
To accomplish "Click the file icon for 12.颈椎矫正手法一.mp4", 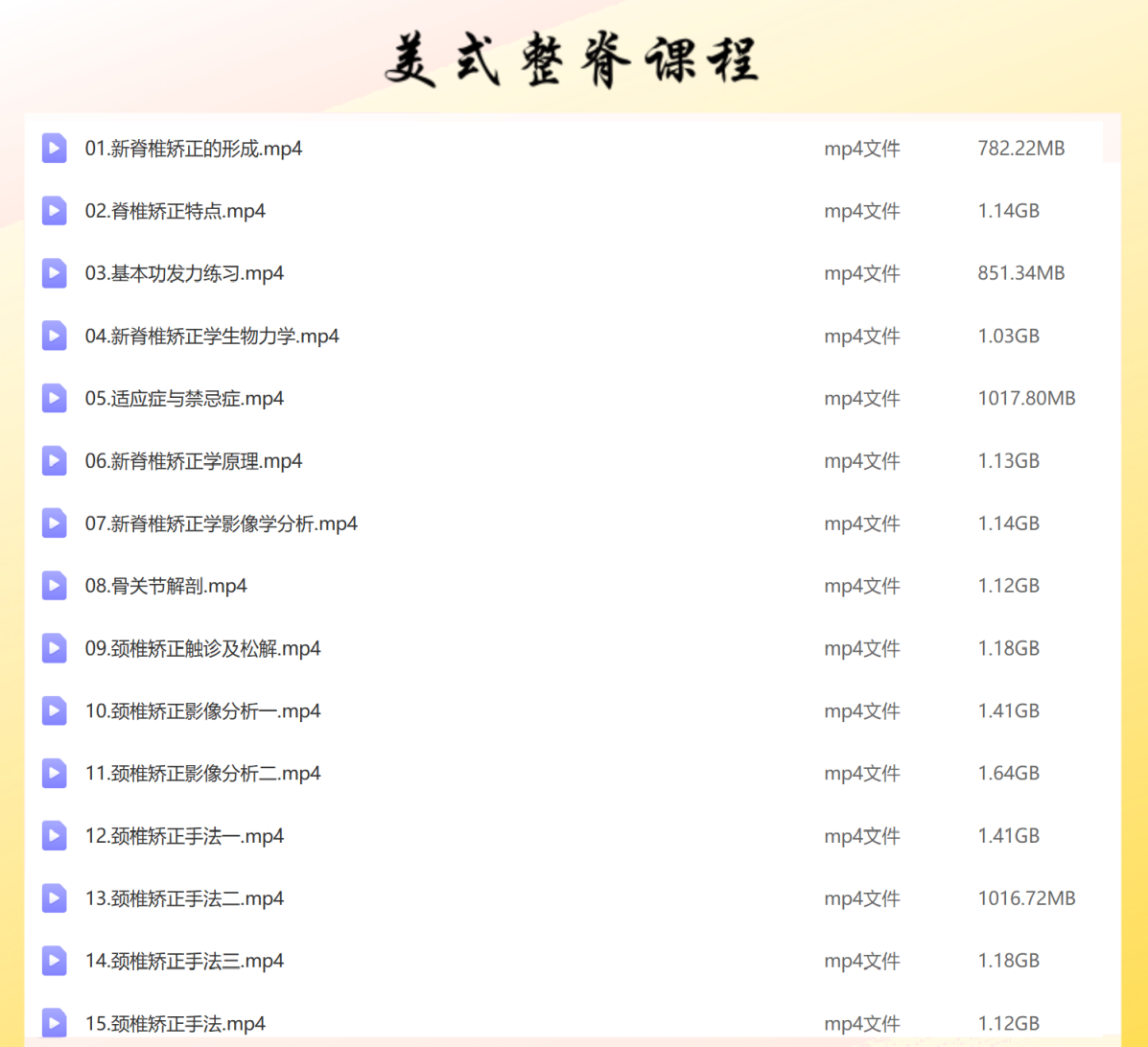I will pos(54,836).
